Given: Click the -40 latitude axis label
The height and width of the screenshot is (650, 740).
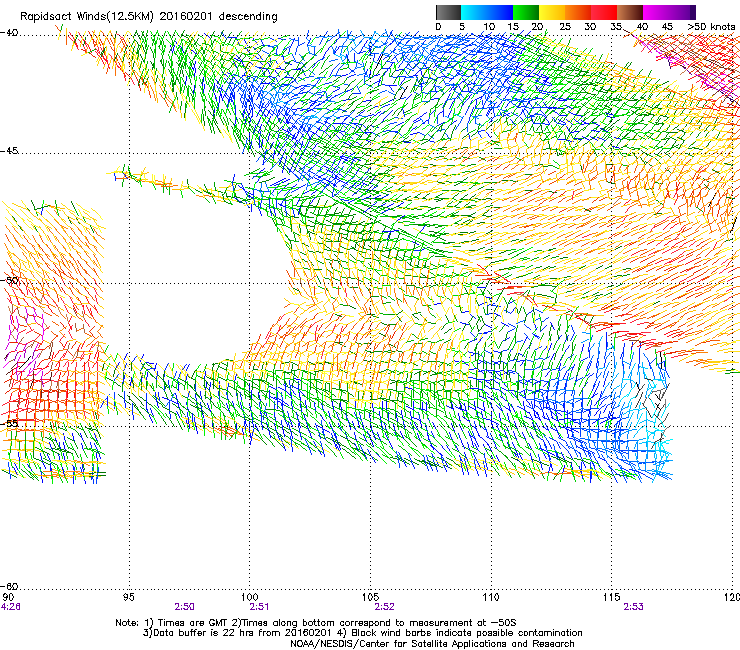Looking at the screenshot, I should click(x=9, y=33).
